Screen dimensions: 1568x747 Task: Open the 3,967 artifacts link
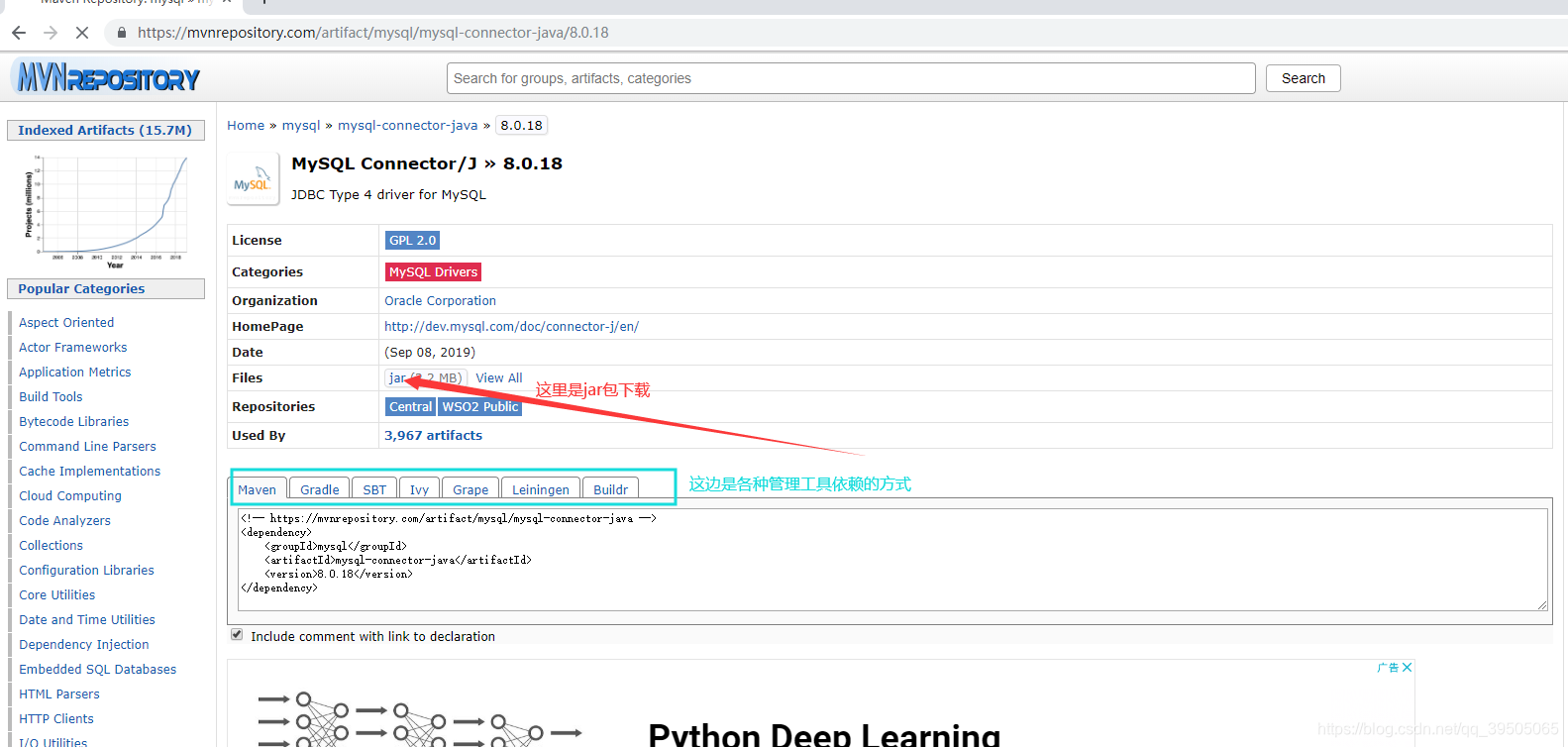pos(433,436)
